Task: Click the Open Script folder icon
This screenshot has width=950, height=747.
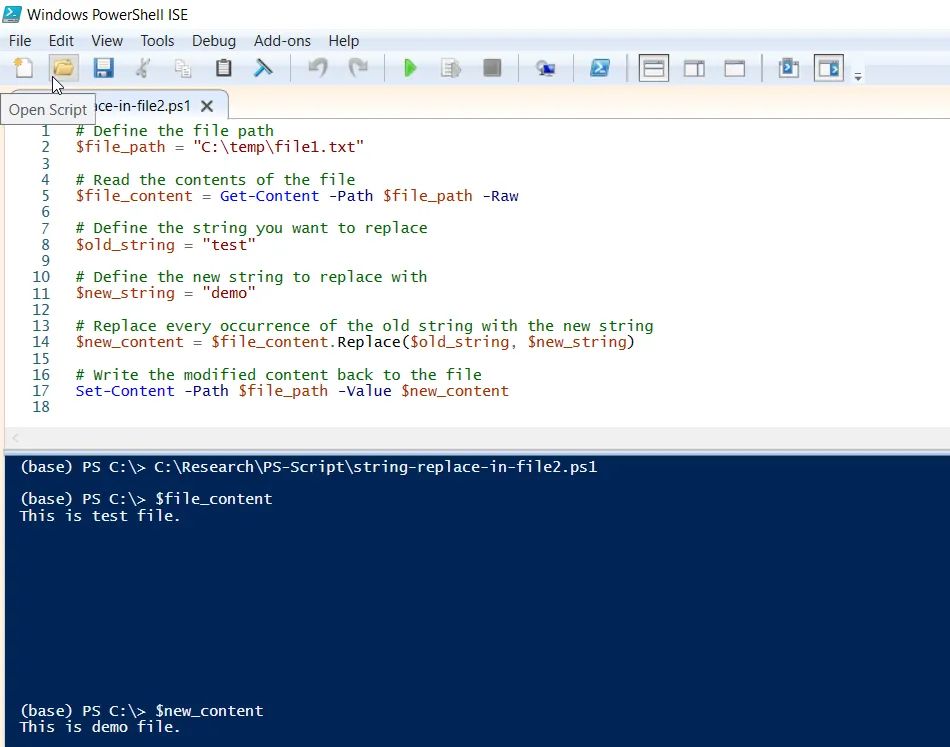Action: [x=64, y=67]
